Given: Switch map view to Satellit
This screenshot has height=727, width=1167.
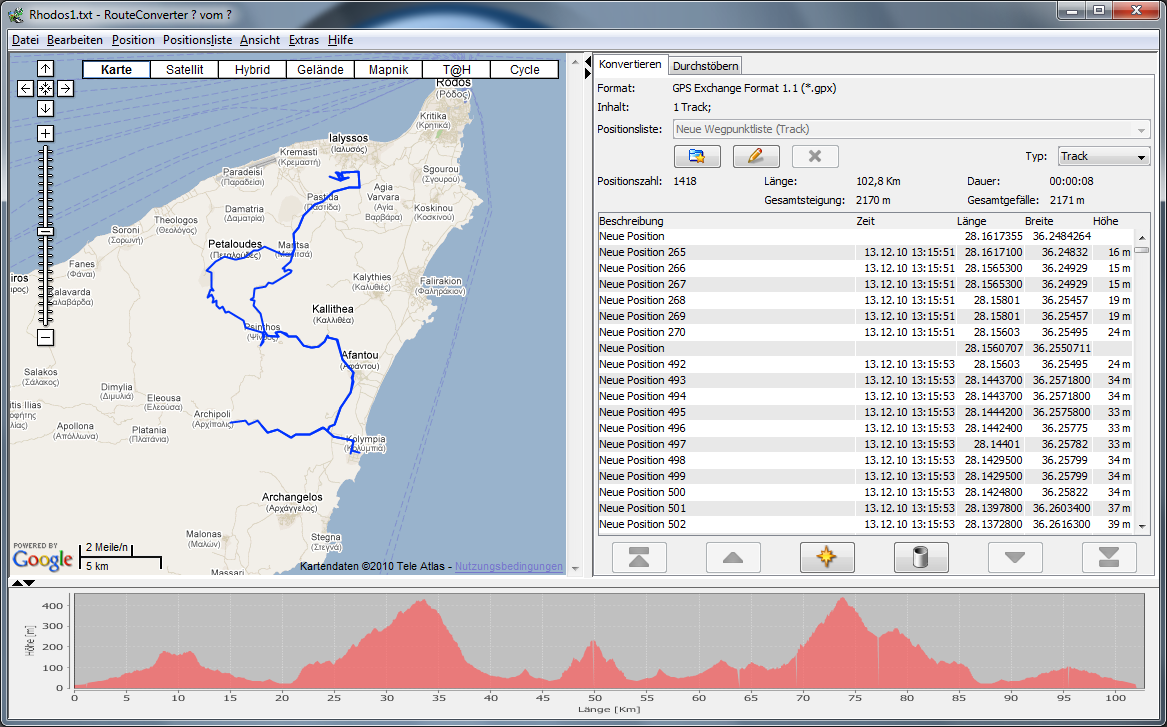Looking at the screenshot, I should [184, 70].
